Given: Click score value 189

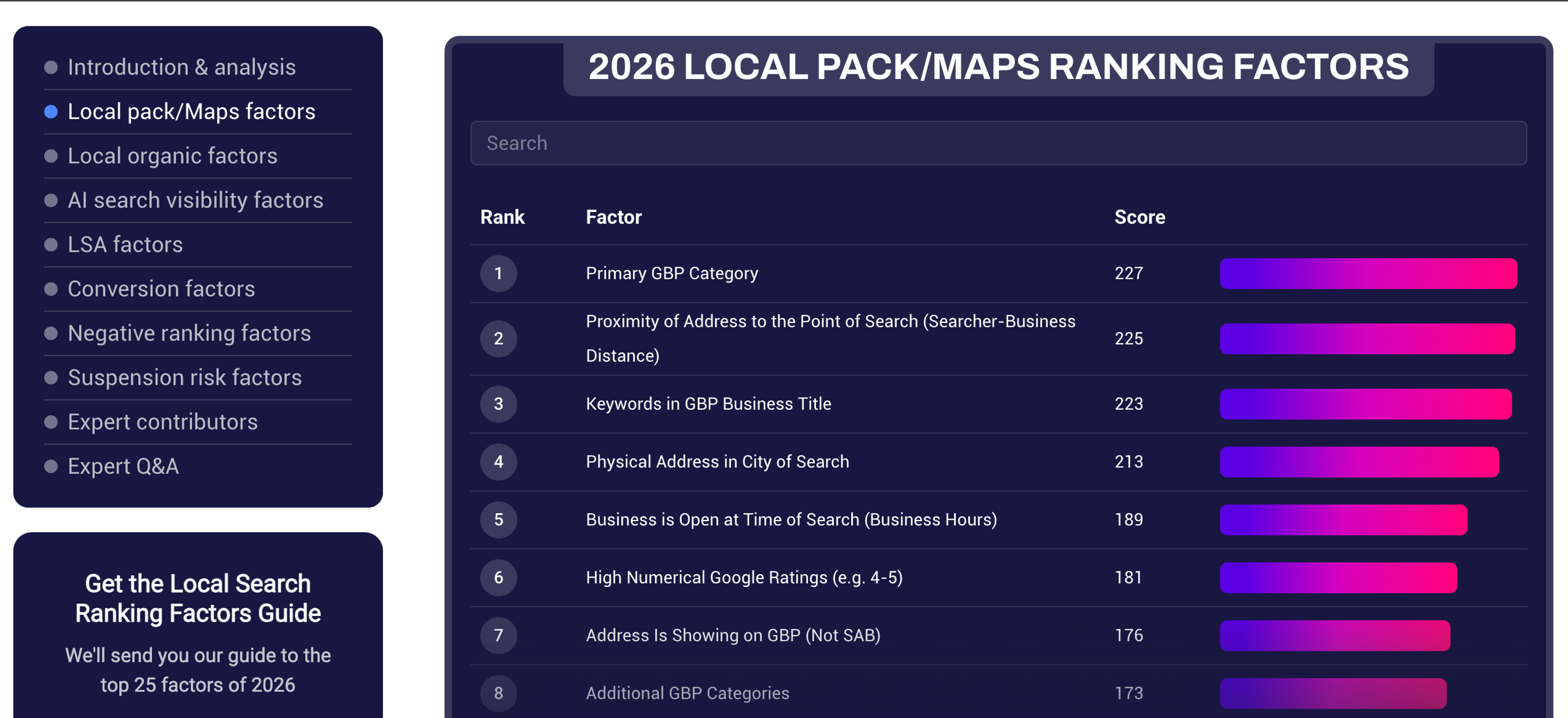Looking at the screenshot, I should [x=1129, y=520].
